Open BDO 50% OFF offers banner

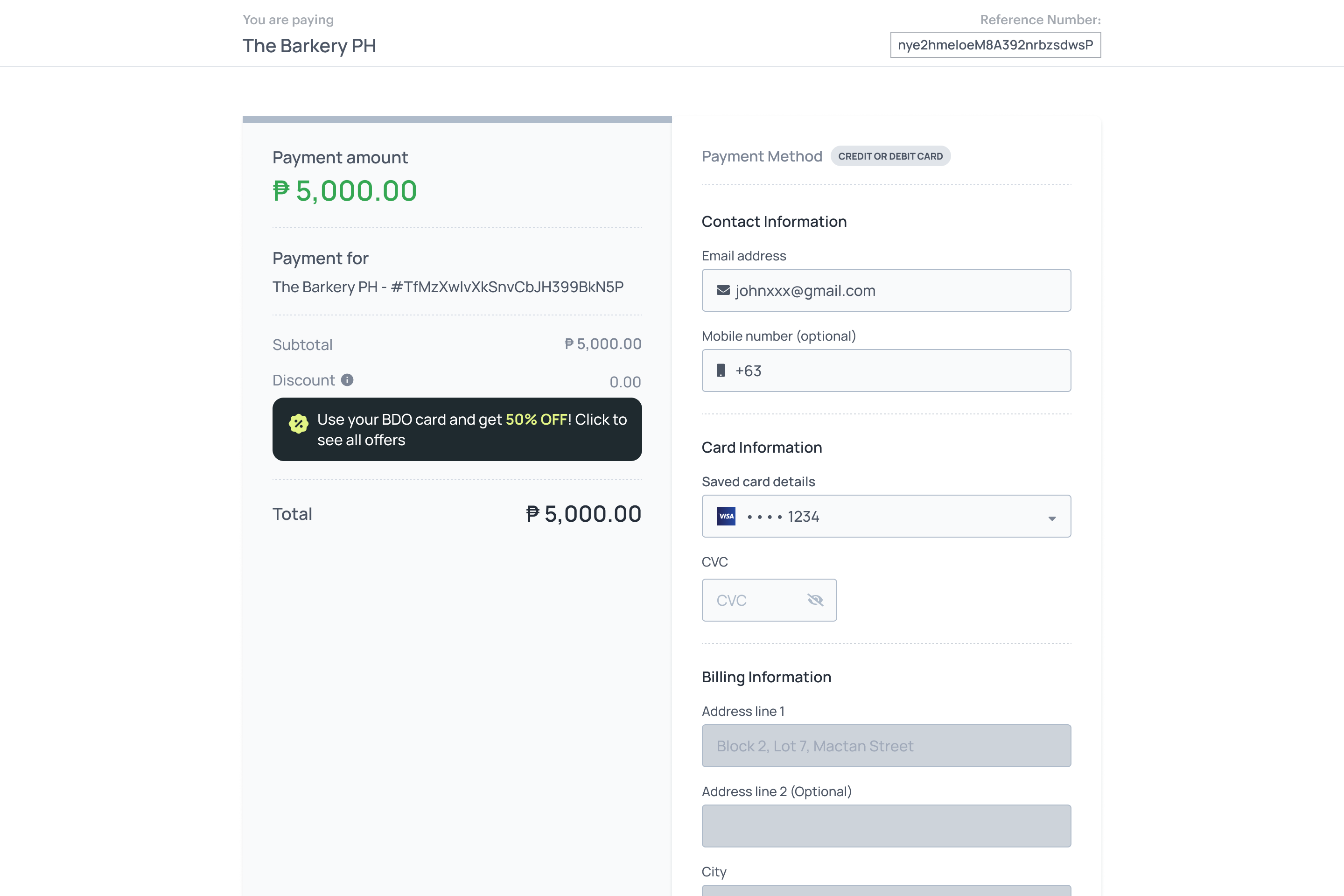tap(457, 430)
